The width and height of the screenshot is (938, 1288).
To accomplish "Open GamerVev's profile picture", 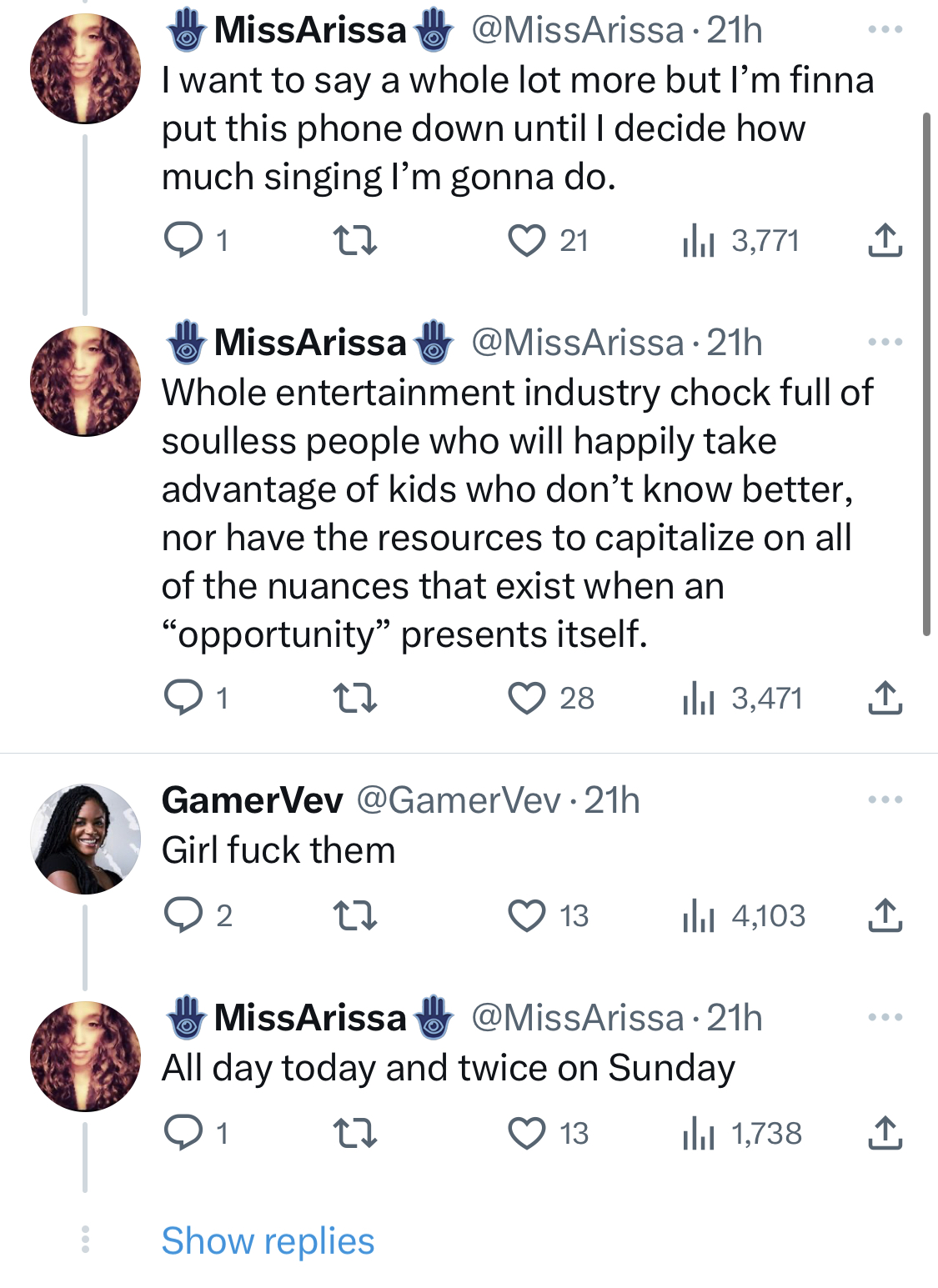I will (x=86, y=839).
